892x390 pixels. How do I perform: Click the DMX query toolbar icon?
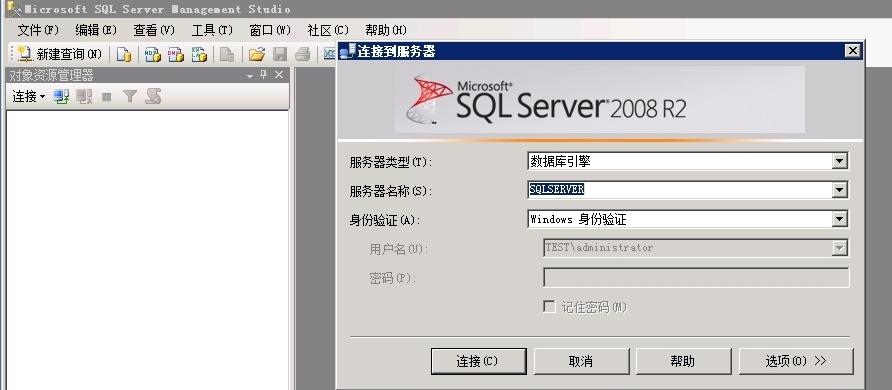(x=175, y=55)
